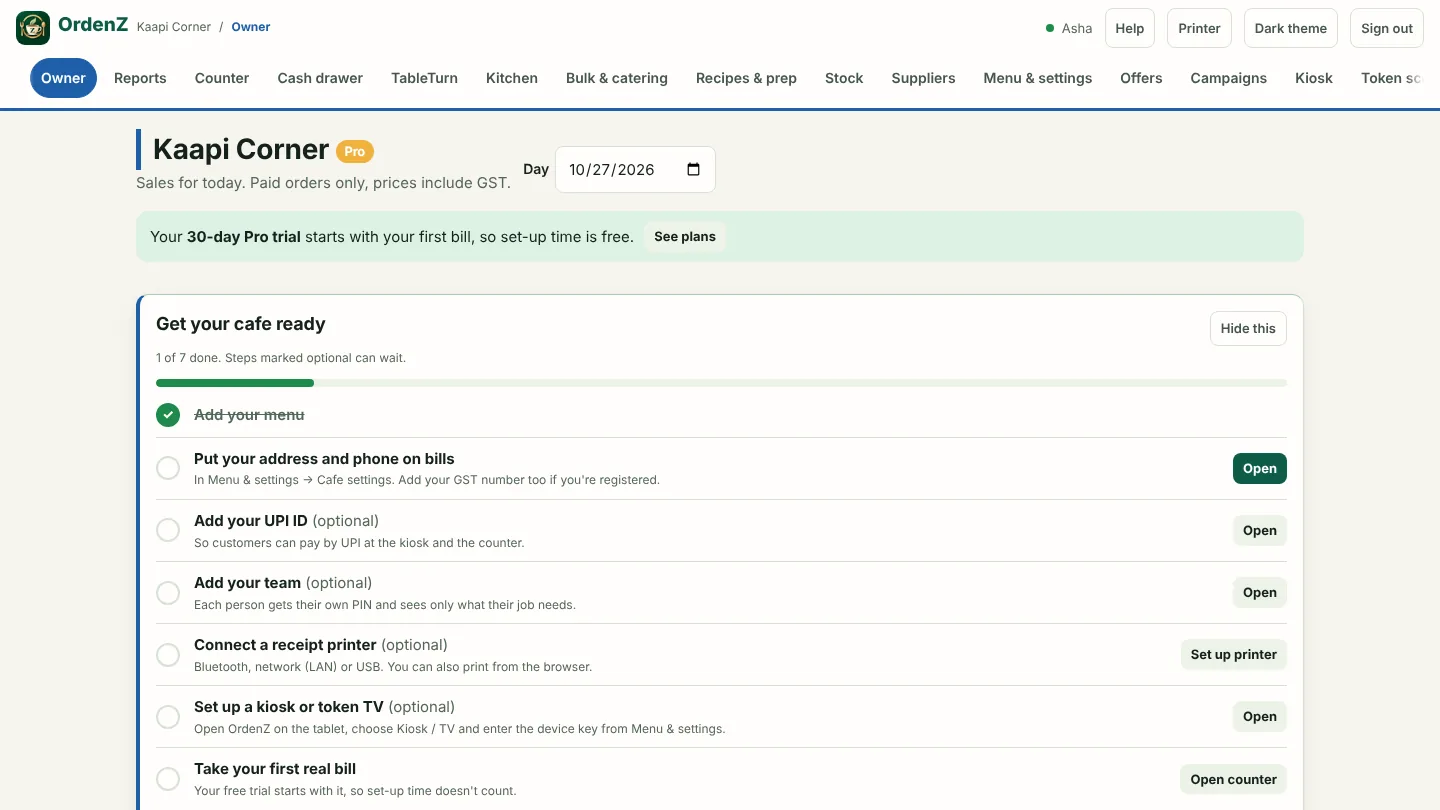1440x810 pixels.
Task: Open Bulk & catering tab
Action: tap(617, 78)
